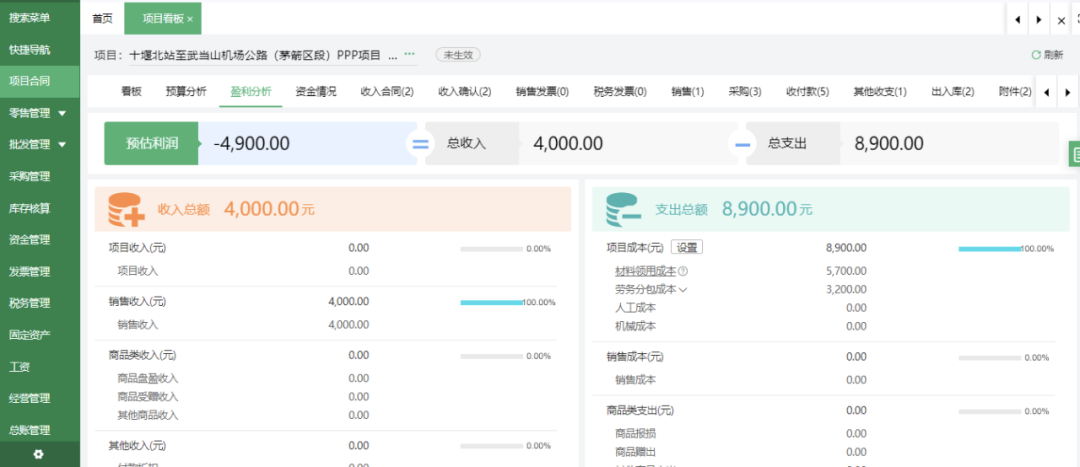Open the 收入确认(2) sub-tab
Viewport: 1080px width, 467px height.
pos(465,92)
